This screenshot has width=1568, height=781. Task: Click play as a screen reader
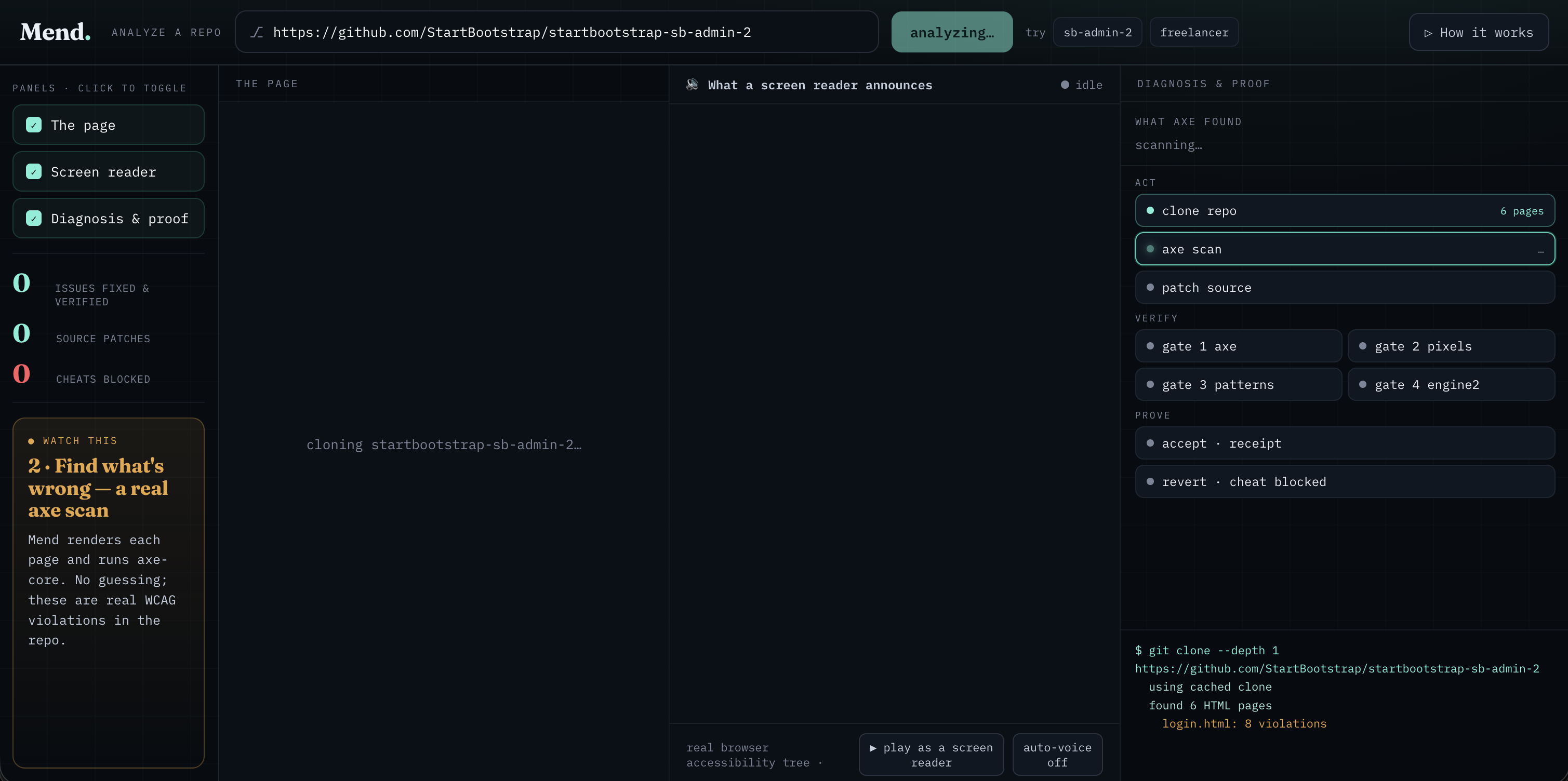pyautogui.click(x=931, y=754)
